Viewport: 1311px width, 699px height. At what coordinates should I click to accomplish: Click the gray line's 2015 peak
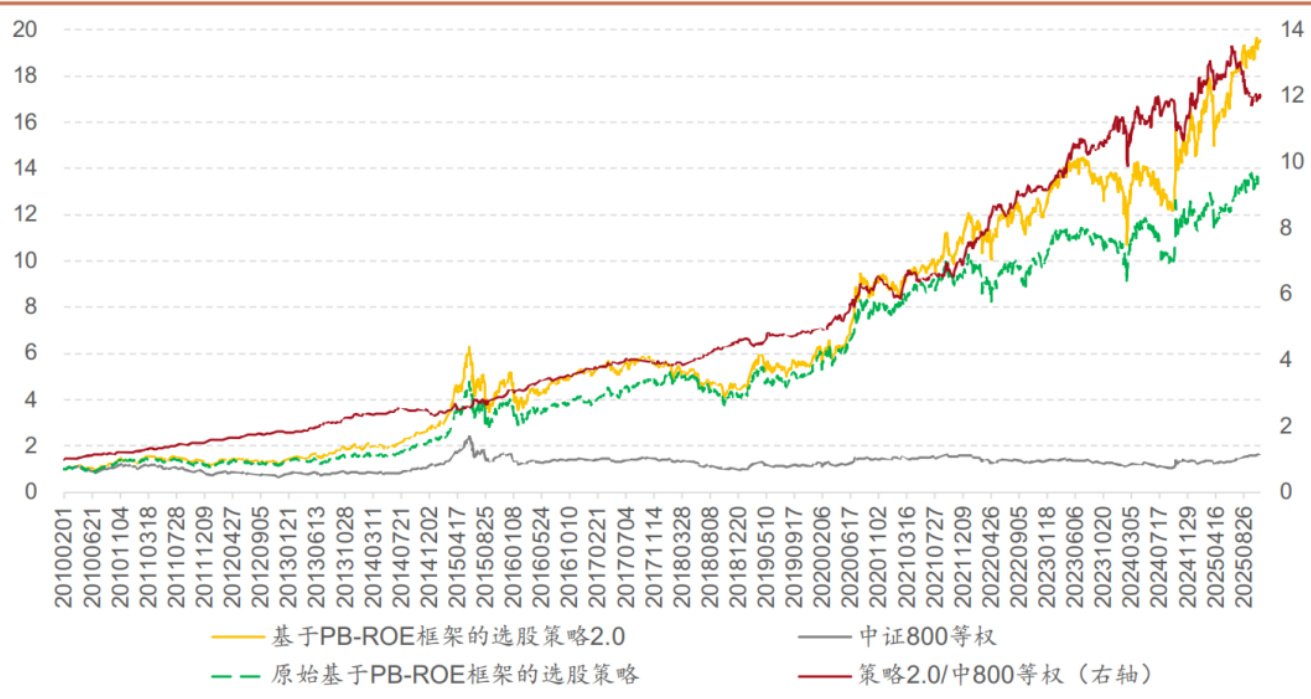point(468,437)
